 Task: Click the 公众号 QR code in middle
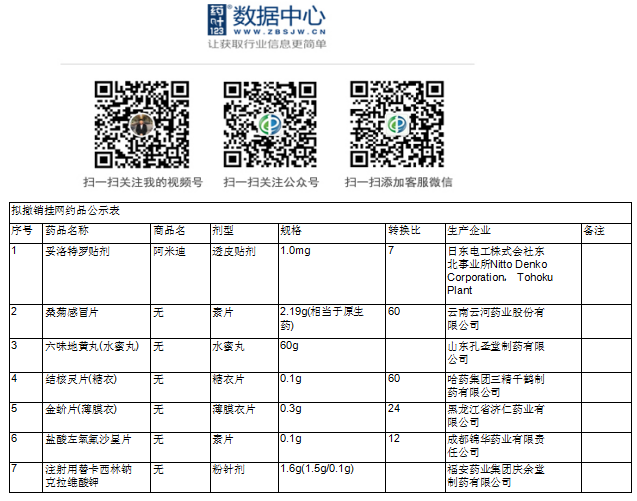point(270,124)
